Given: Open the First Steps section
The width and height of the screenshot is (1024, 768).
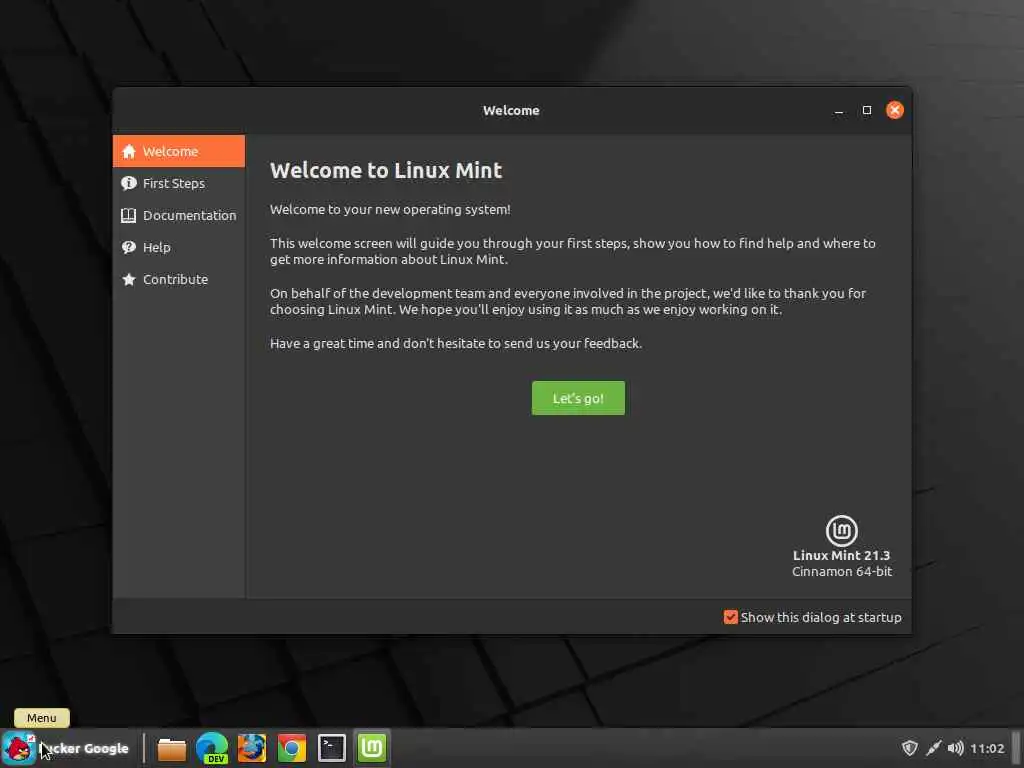Looking at the screenshot, I should (x=179, y=184).
